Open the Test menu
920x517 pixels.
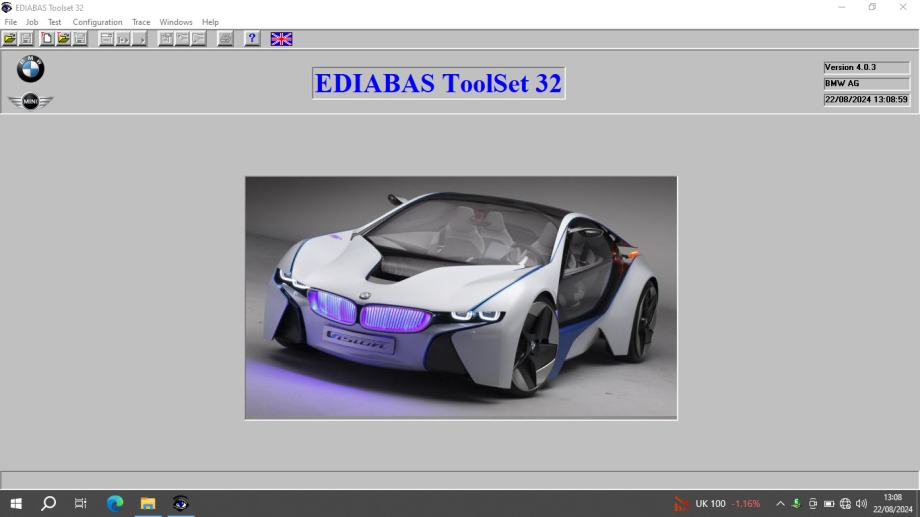point(54,22)
